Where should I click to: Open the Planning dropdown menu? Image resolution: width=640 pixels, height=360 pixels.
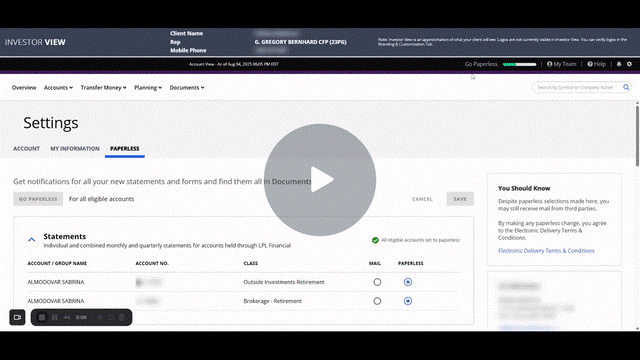[x=148, y=87]
